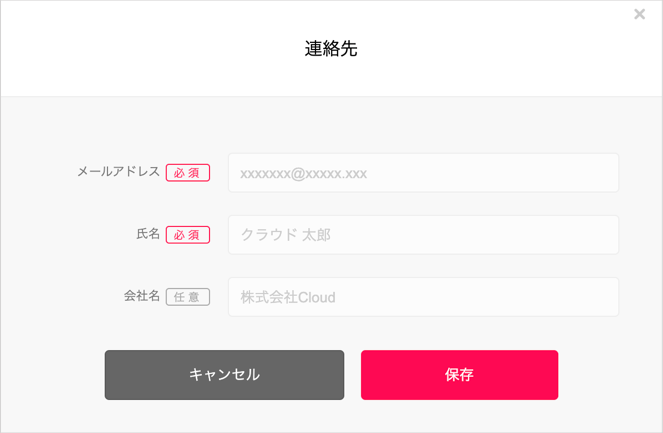Click the 氏名 field label
Screen dimensions: 663x433
(148, 234)
